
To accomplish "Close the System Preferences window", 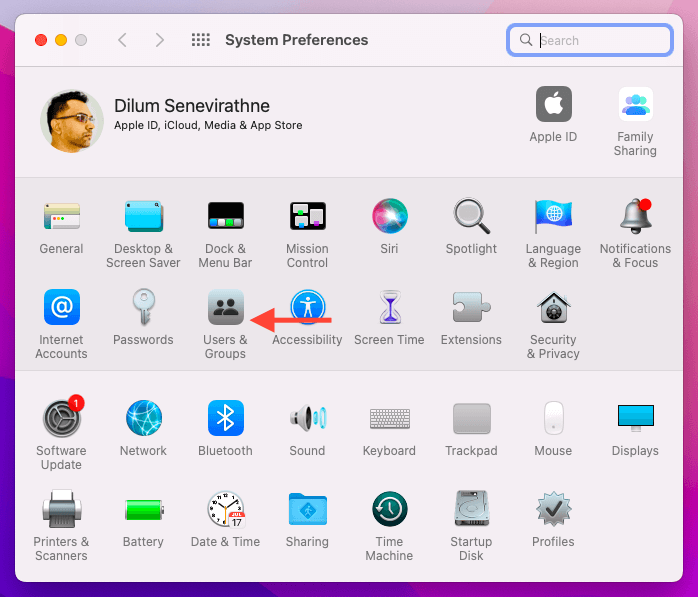I will pos(41,40).
